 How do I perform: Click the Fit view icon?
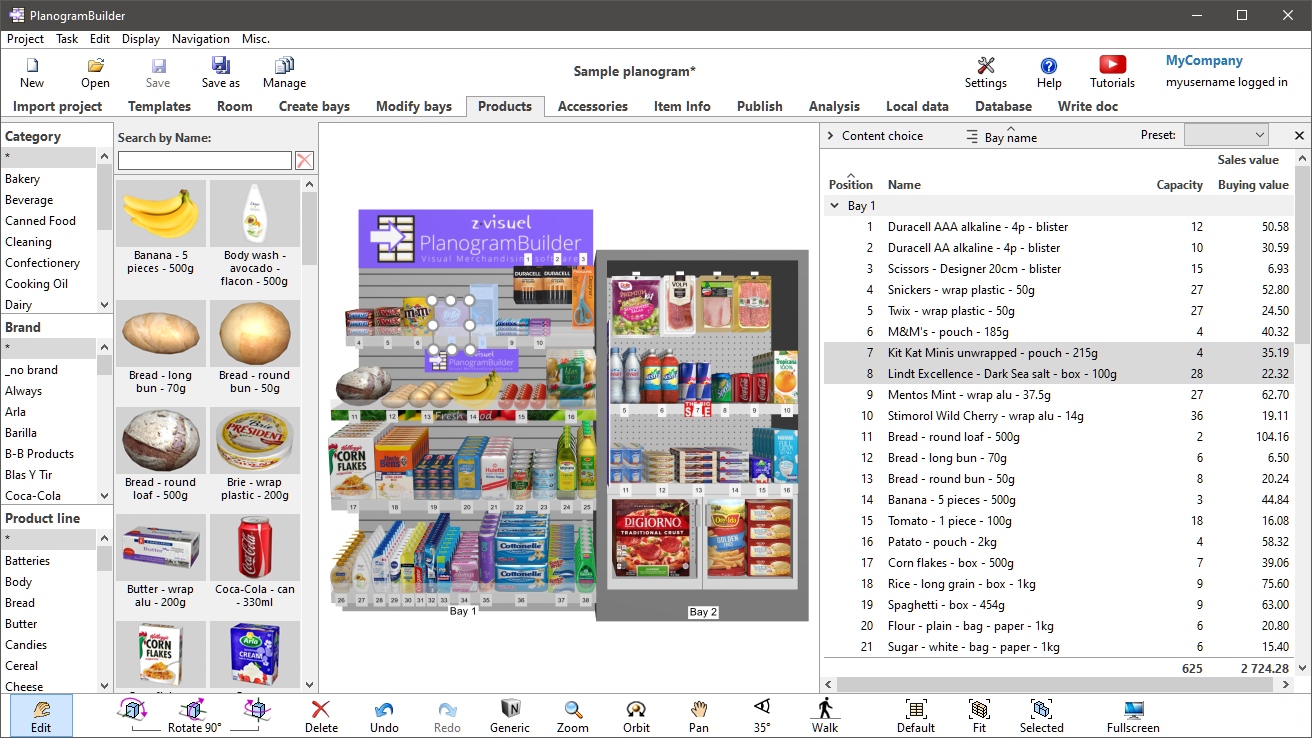pyautogui.click(x=978, y=712)
